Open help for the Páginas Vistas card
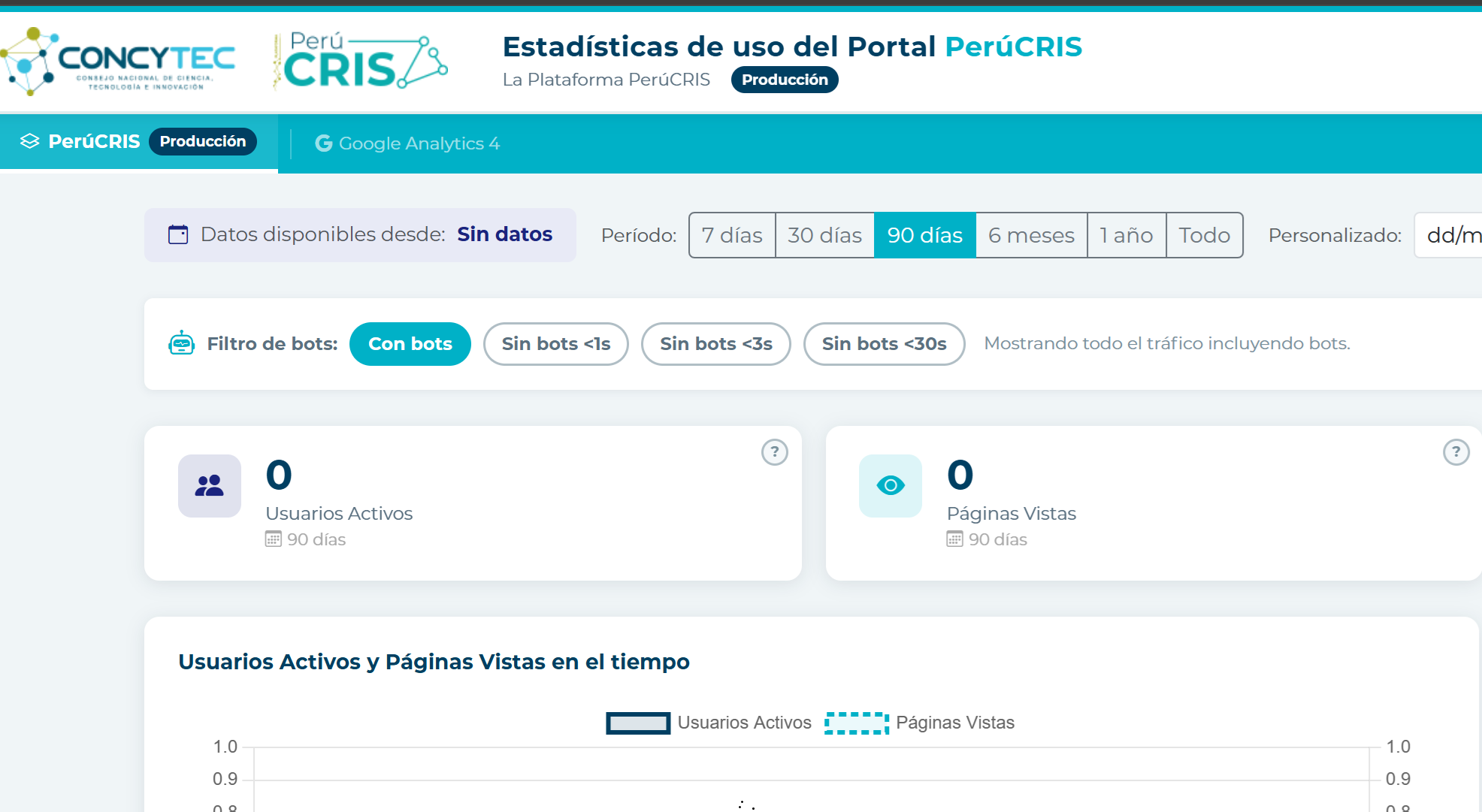The width and height of the screenshot is (1482, 812). coord(1456,452)
